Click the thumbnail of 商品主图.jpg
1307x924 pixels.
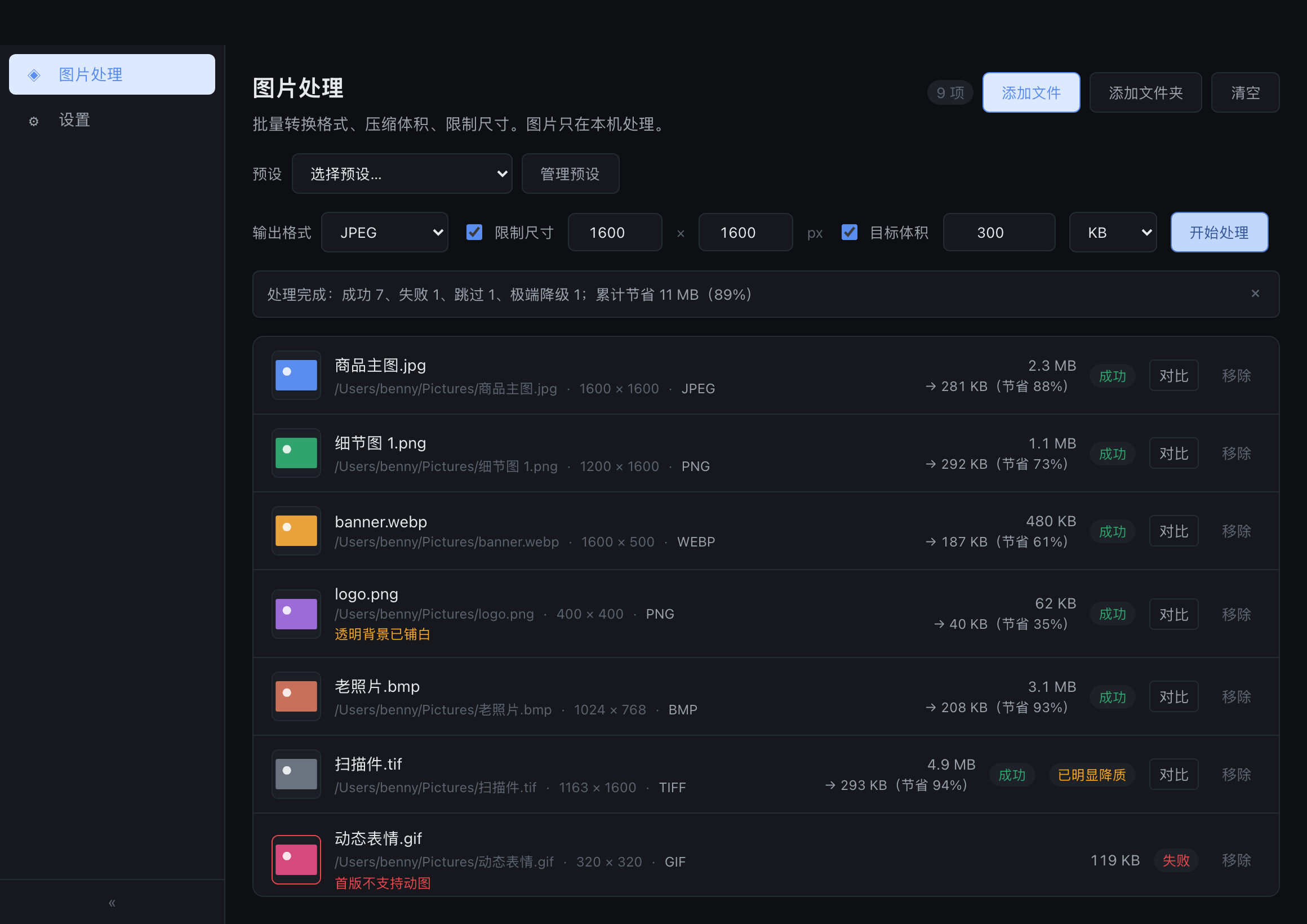point(296,375)
